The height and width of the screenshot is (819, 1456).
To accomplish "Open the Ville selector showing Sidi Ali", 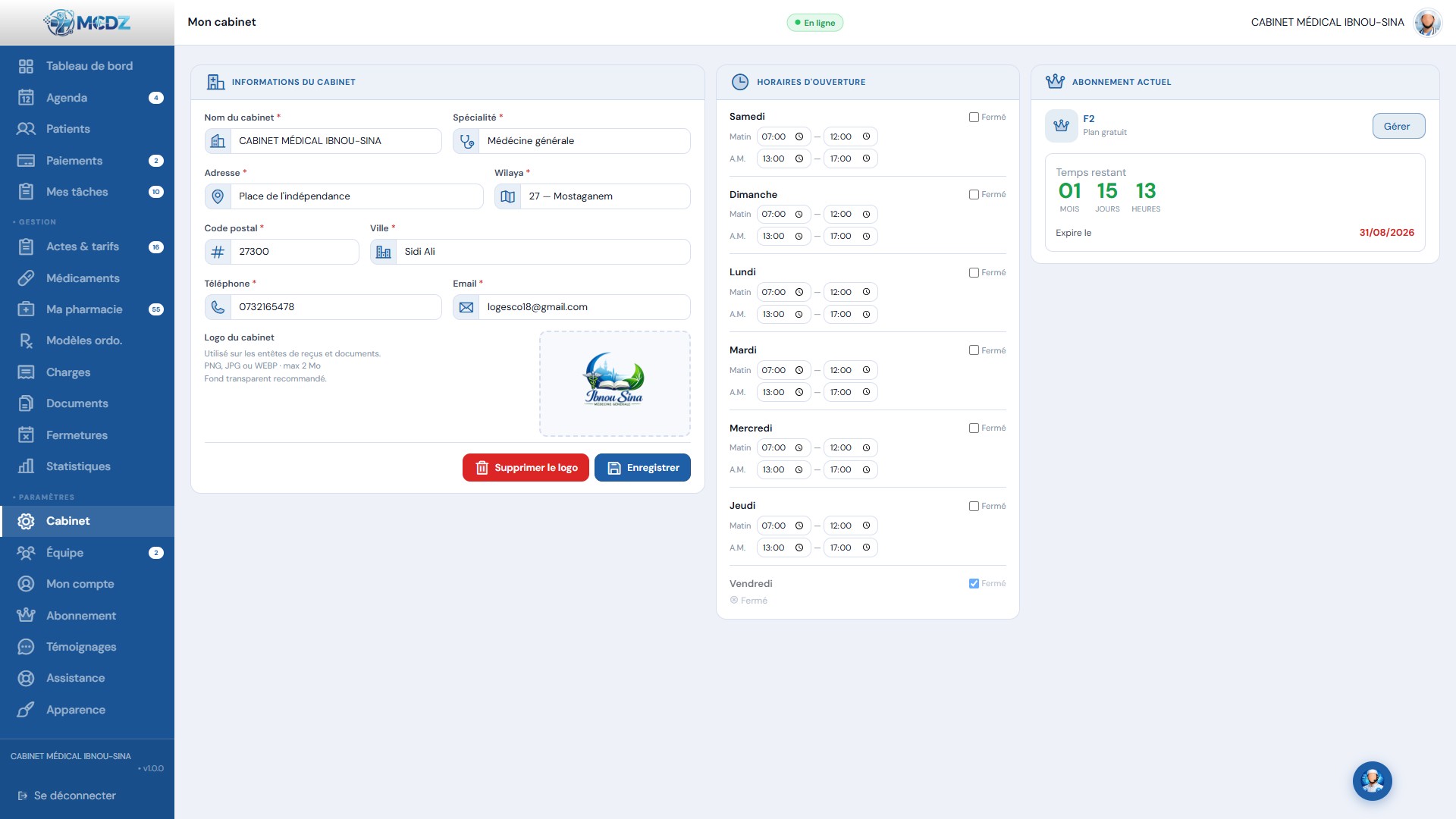I will tap(530, 252).
